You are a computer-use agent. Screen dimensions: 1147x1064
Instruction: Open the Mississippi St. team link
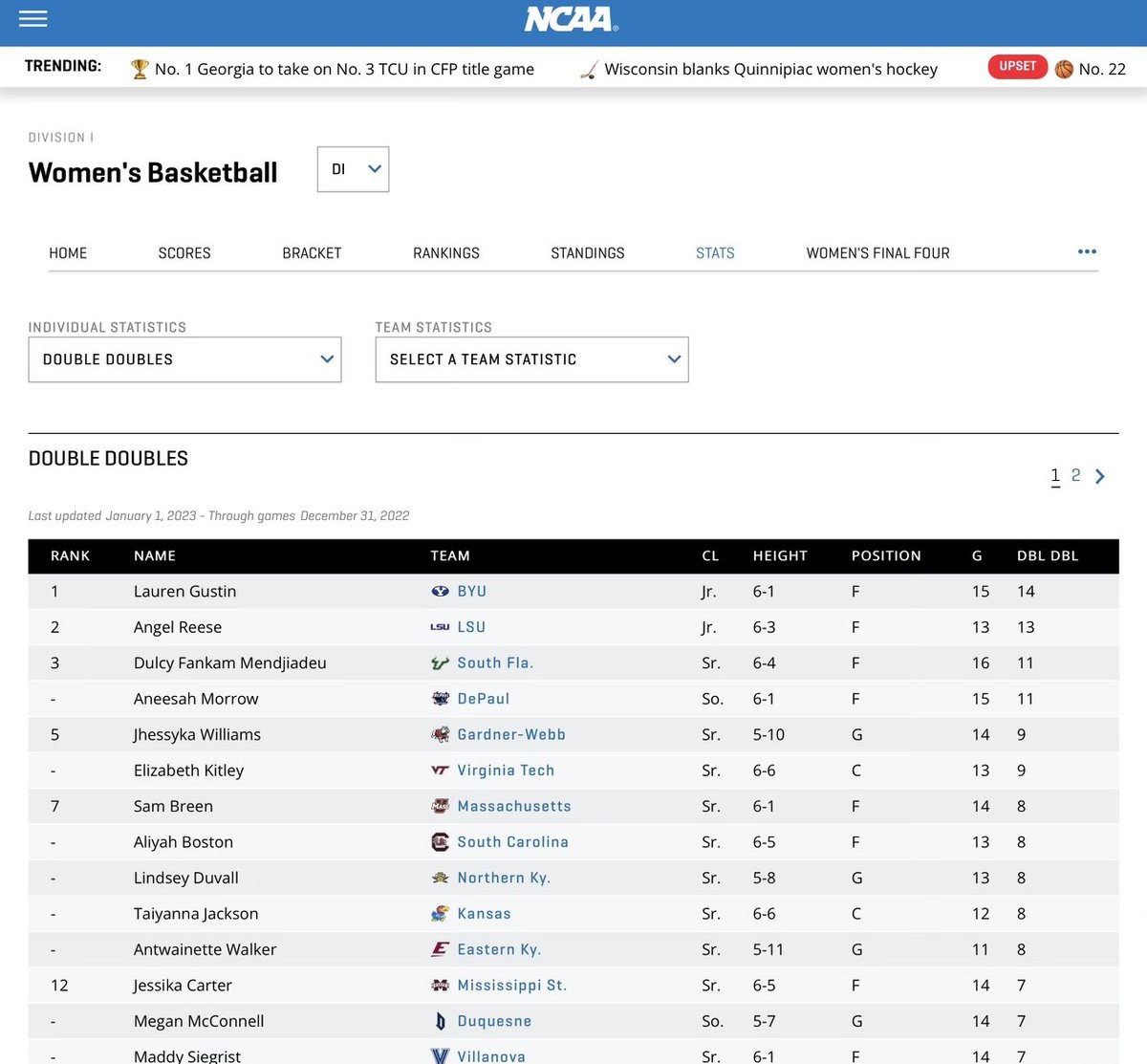pos(512,986)
